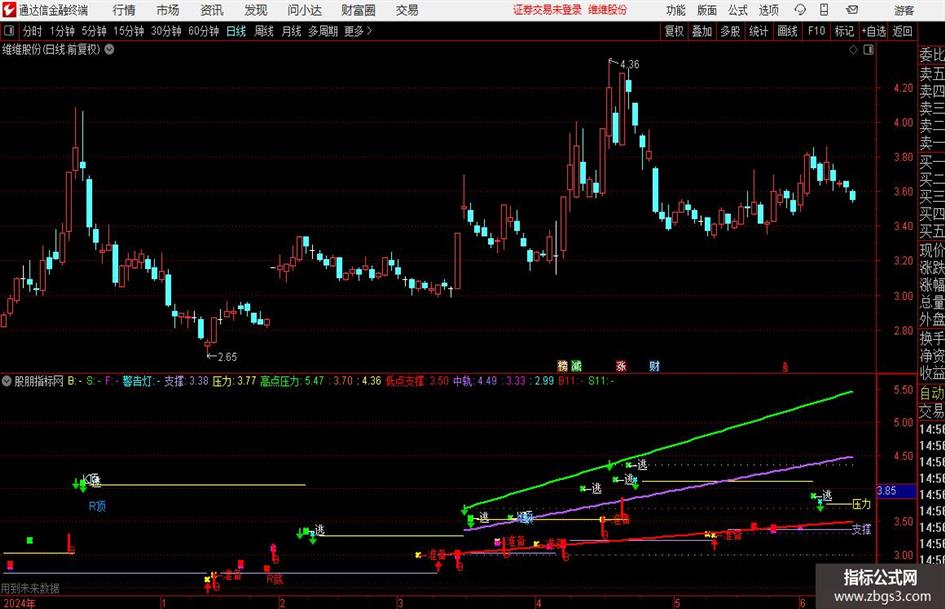Click the diamond icon at chart top-right
This screenshot has width=945, height=609.
pos(853,50)
